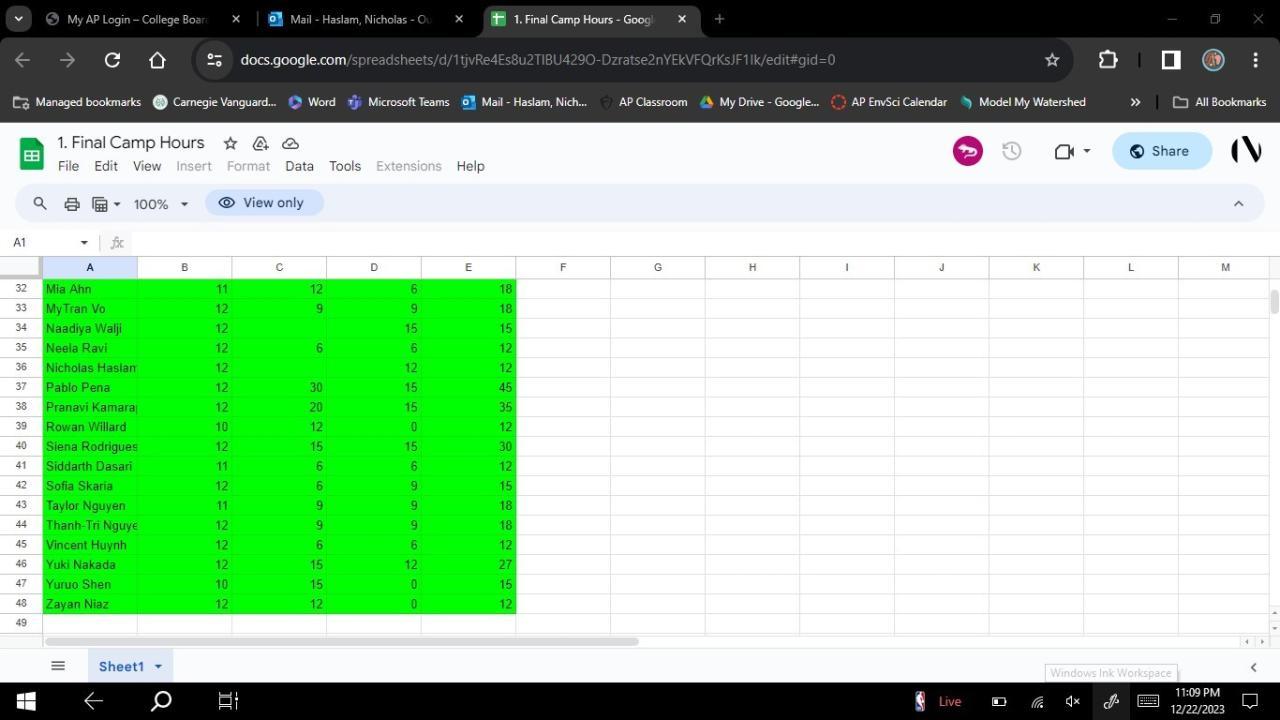The height and width of the screenshot is (720, 1280).
Task: Open the taskbar clock showing 11:09 PM
Action: coord(1197,701)
